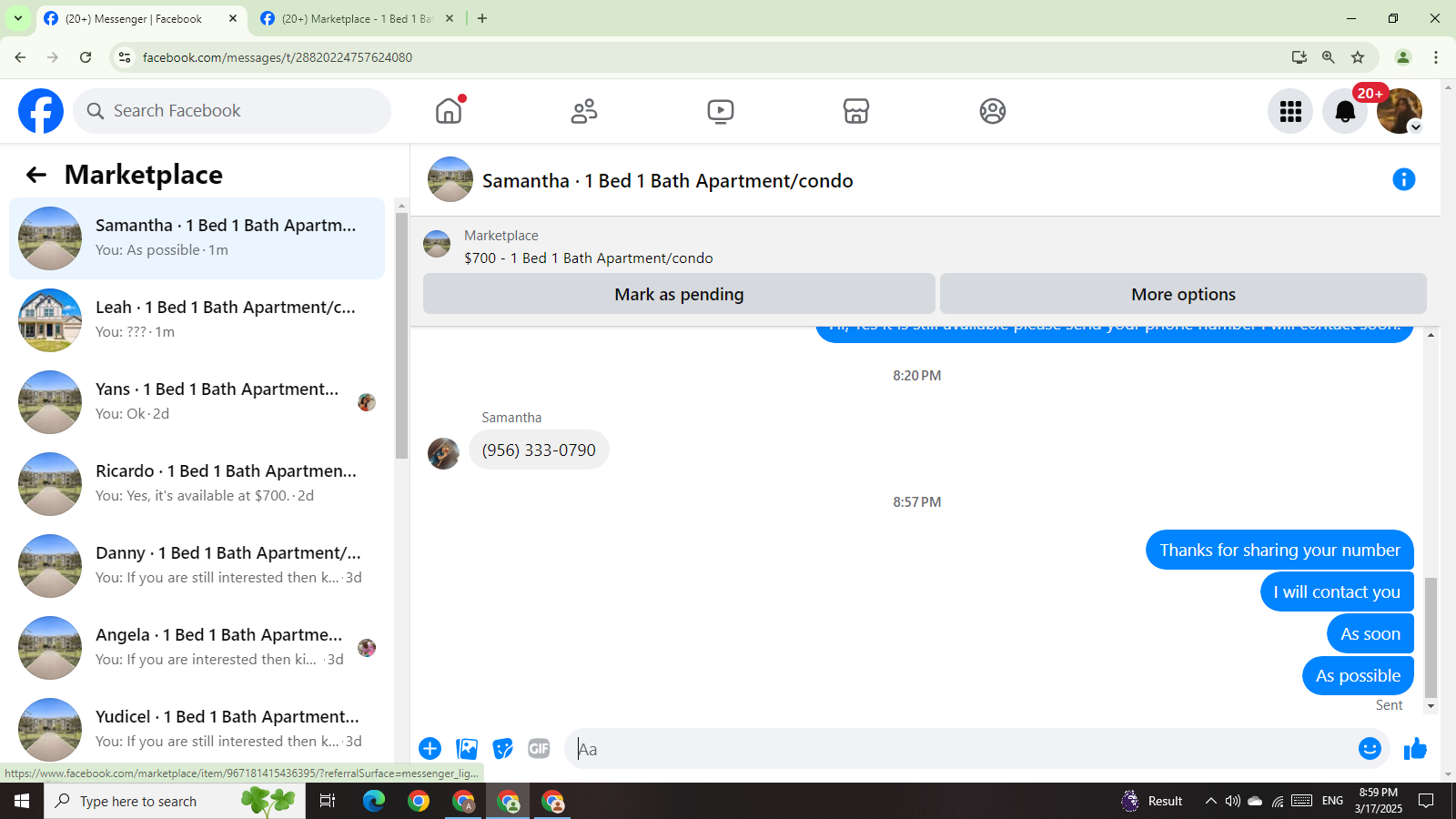The image size is (1456, 819).
Task: Open the Groups icon in top navigation
Action: pos(993,111)
